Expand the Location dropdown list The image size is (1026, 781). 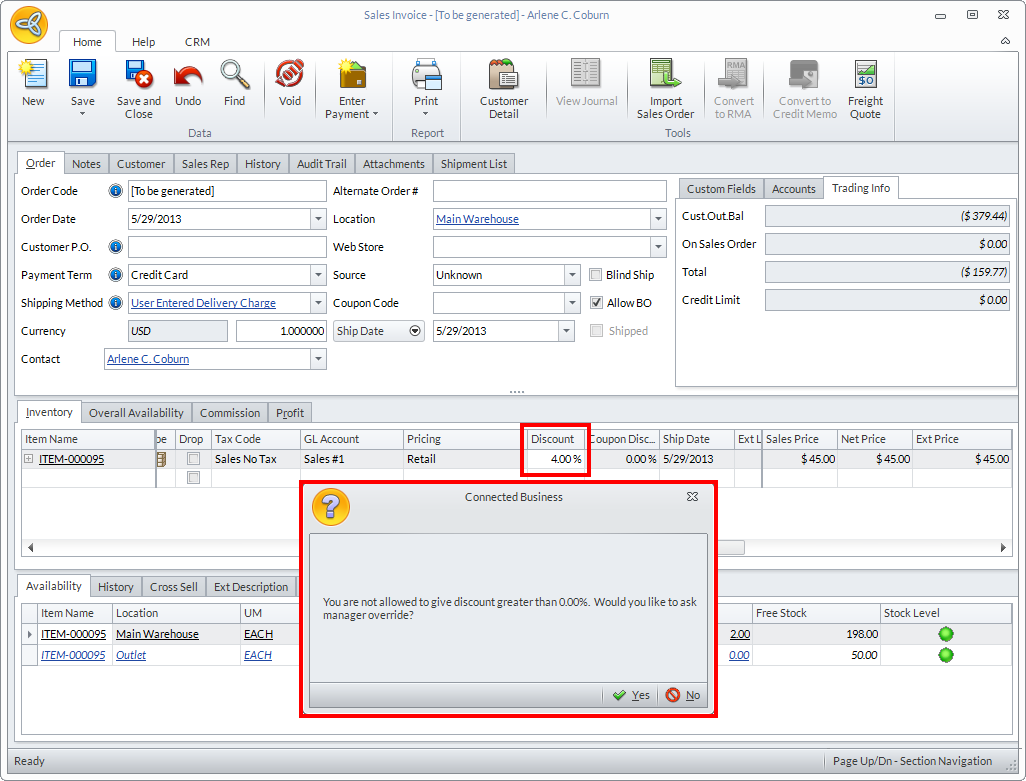click(657, 219)
